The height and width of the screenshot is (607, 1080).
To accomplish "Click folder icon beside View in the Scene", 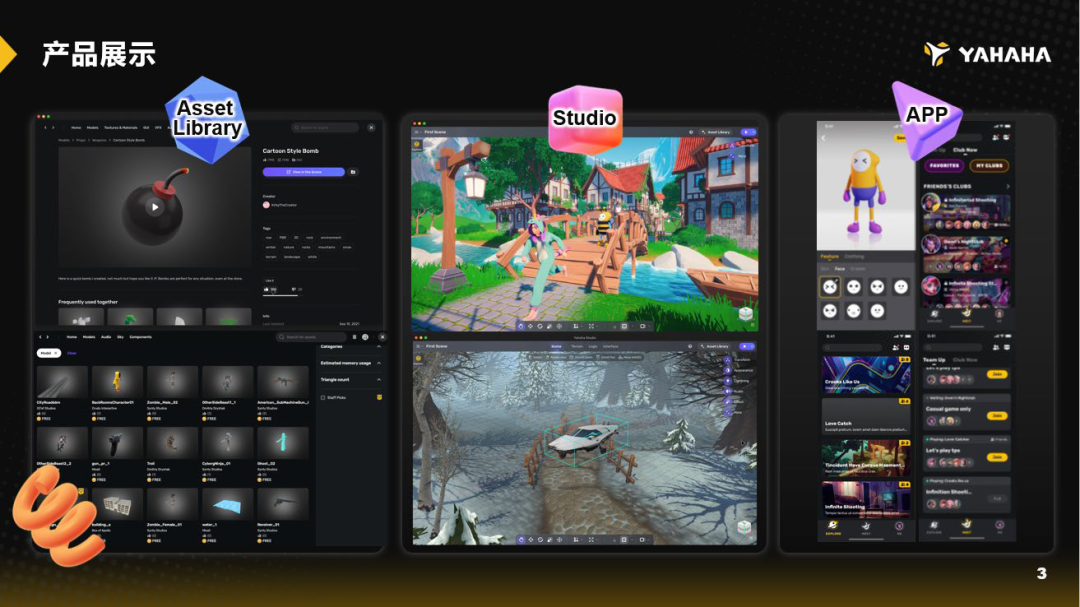I will click(353, 172).
